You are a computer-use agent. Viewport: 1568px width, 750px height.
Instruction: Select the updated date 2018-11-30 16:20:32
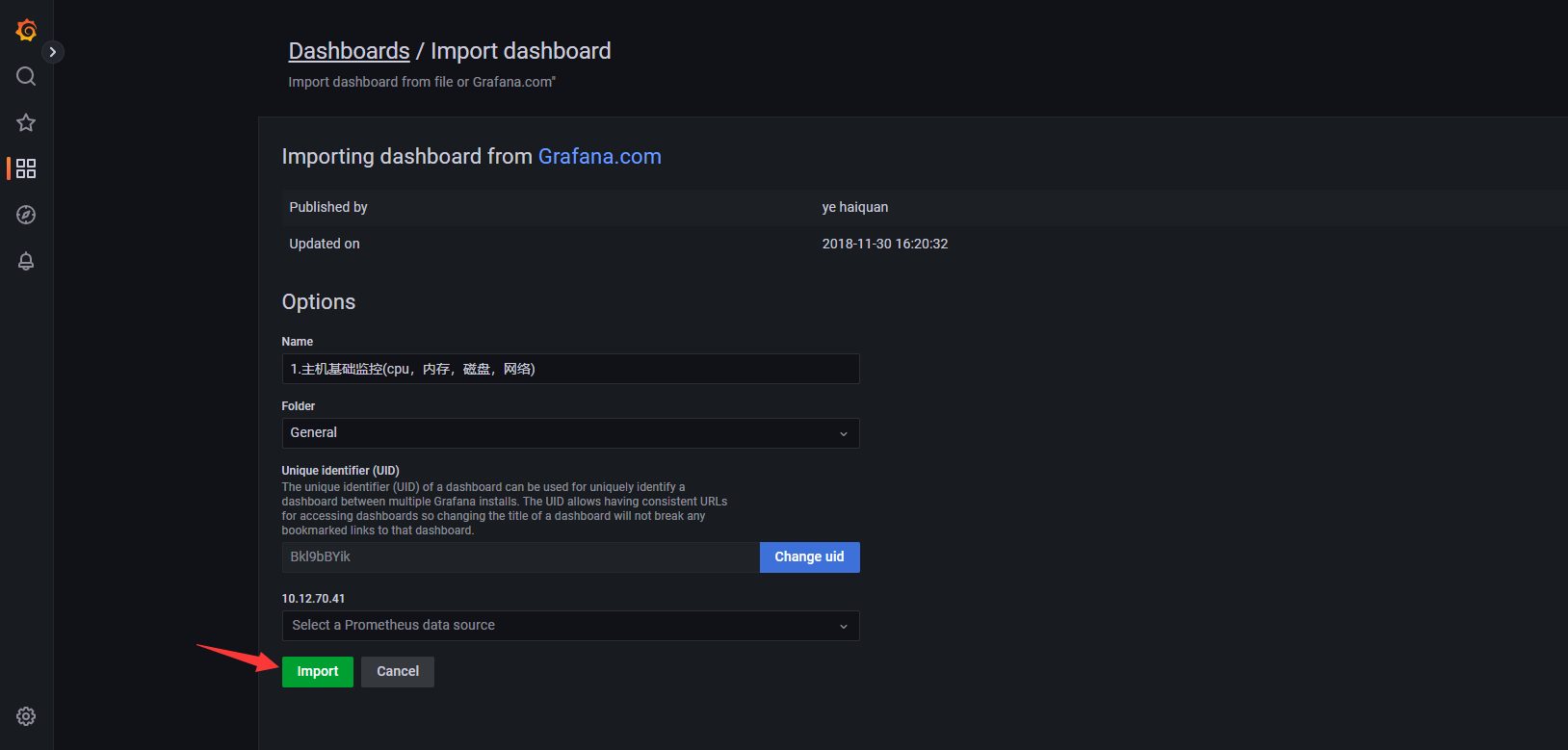coord(885,244)
